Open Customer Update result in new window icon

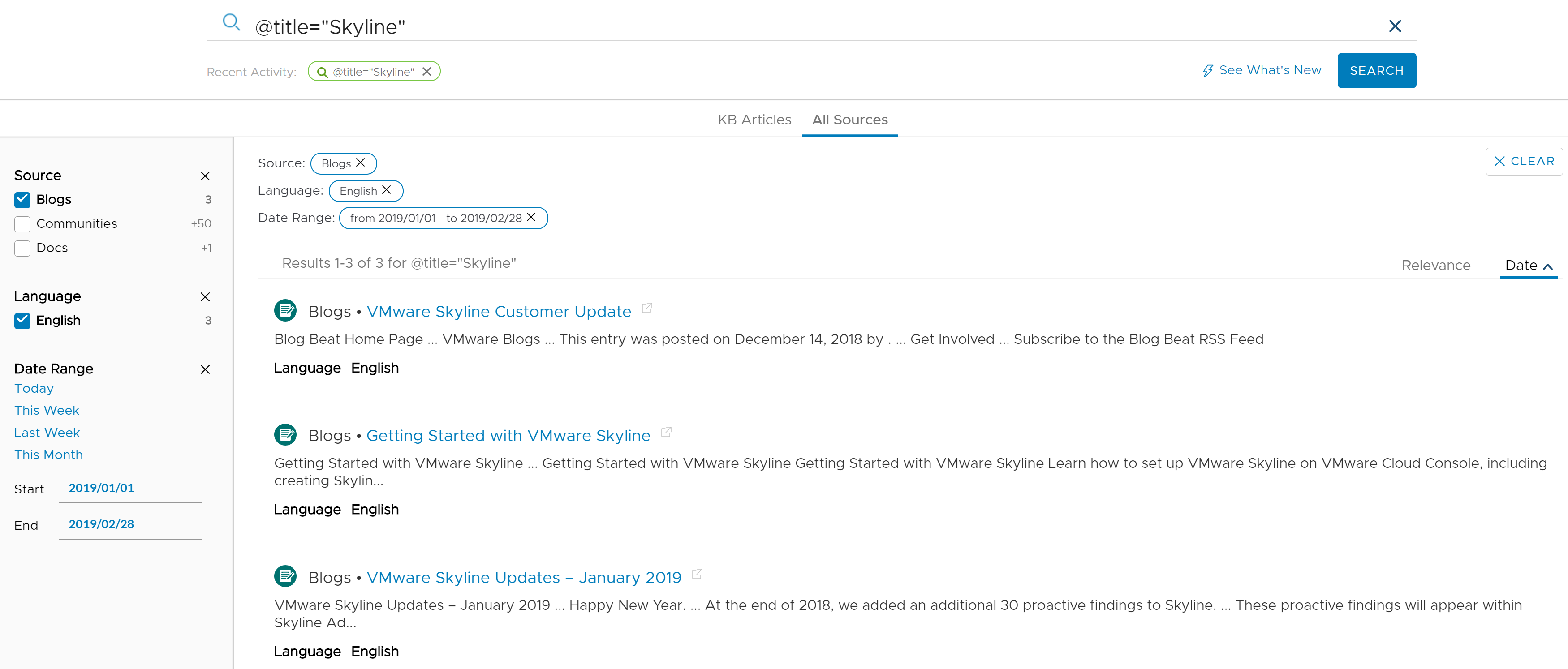coord(647,309)
